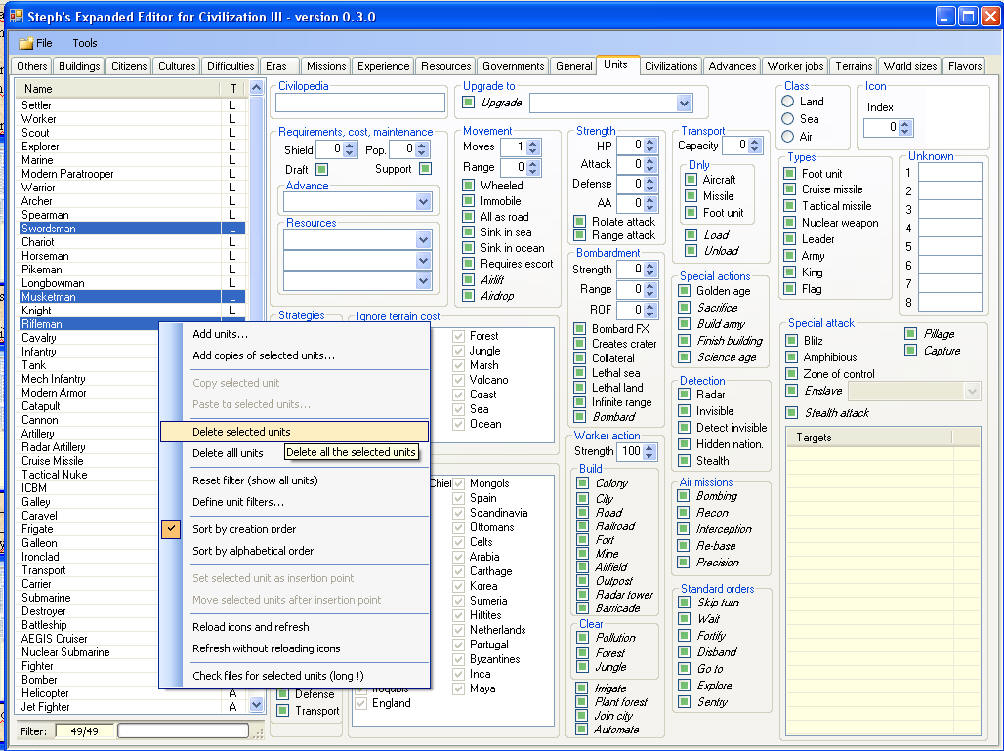Enable the Immobile checkbox

pyautogui.click(x=468, y=201)
